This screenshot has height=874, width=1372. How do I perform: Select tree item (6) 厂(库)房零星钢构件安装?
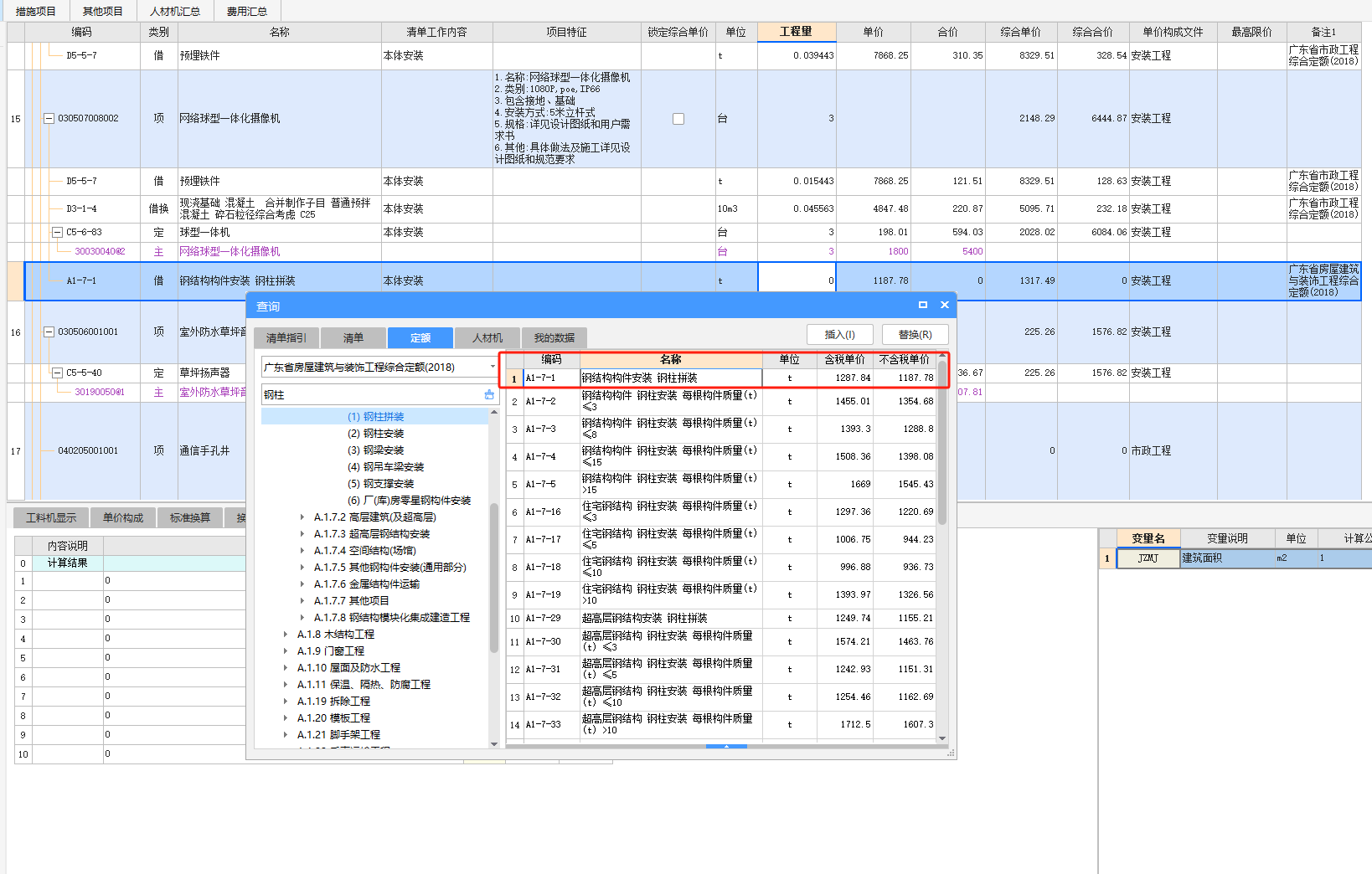(409, 501)
